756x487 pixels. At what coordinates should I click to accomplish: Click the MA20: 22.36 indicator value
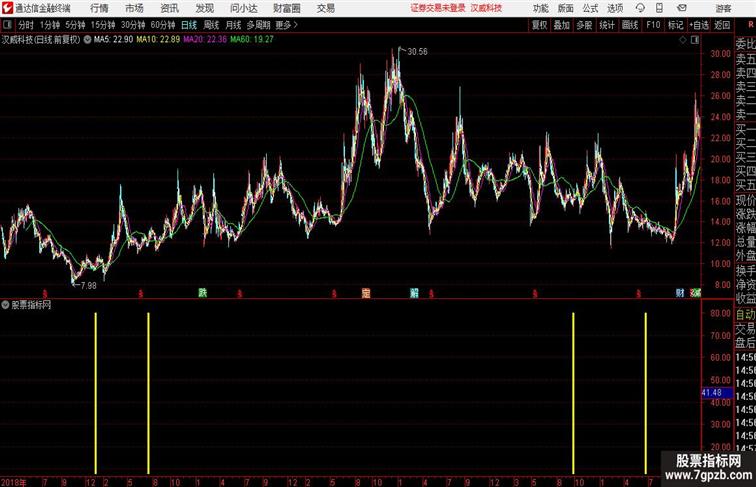tap(205, 40)
